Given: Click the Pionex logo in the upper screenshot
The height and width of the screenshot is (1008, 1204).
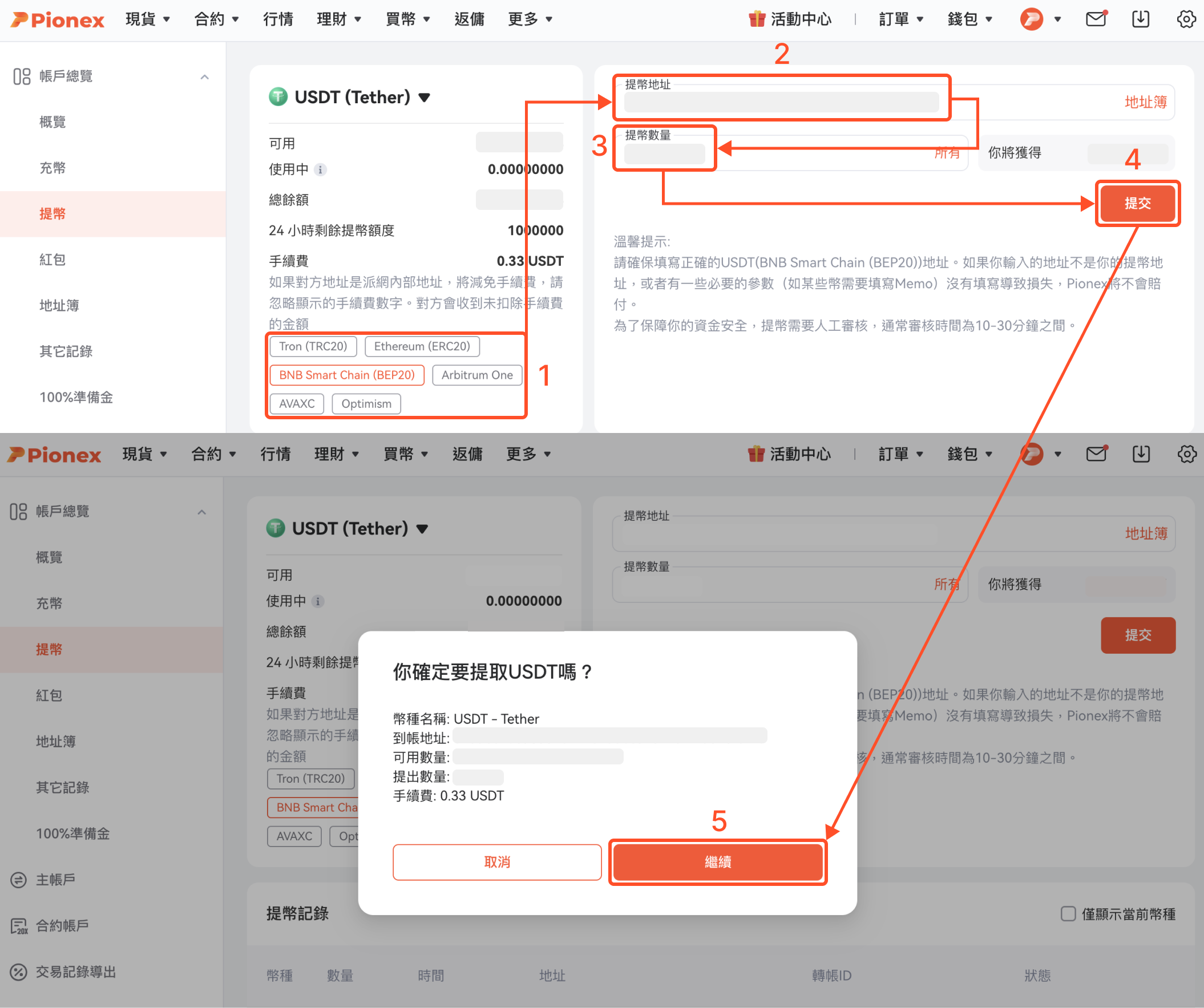Looking at the screenshot, I should pos(57,19).
